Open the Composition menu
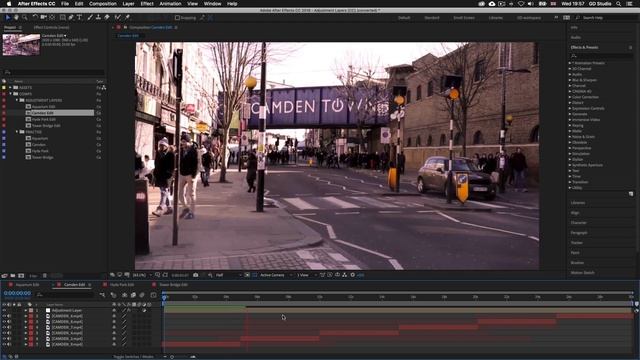Image resolution: width=640 pixels, height=360 pixels. click(103, 4)
